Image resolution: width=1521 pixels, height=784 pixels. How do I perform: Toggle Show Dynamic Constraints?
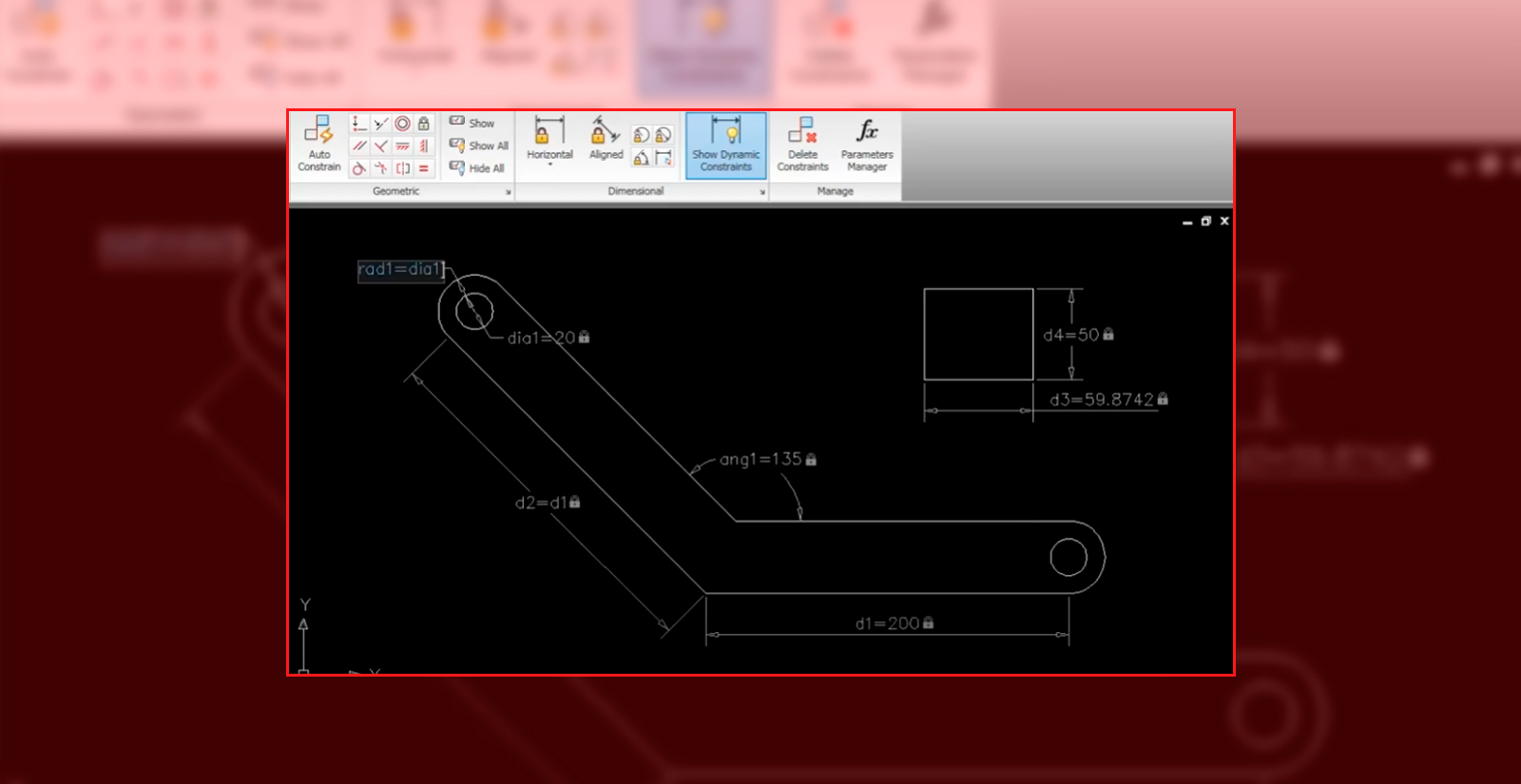pyautogui.click(x=726, y=144)
